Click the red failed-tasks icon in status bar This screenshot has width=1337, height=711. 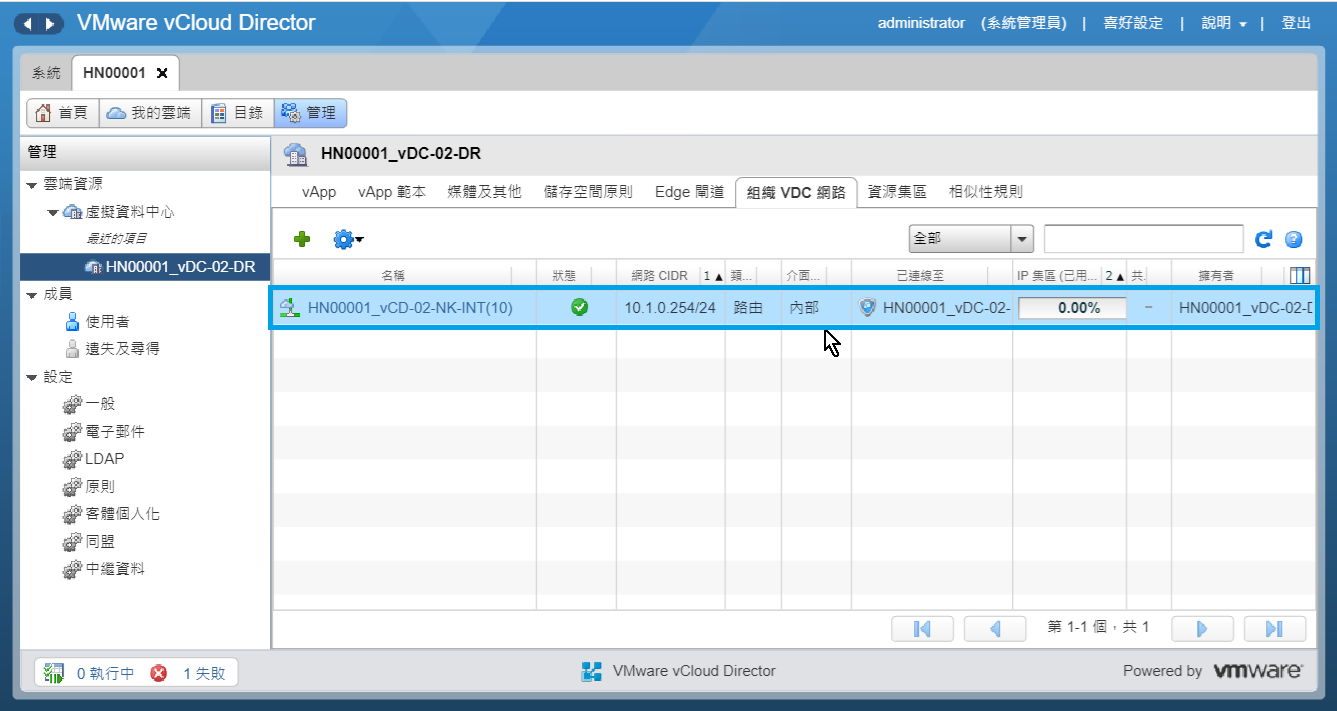coord(160,671)
